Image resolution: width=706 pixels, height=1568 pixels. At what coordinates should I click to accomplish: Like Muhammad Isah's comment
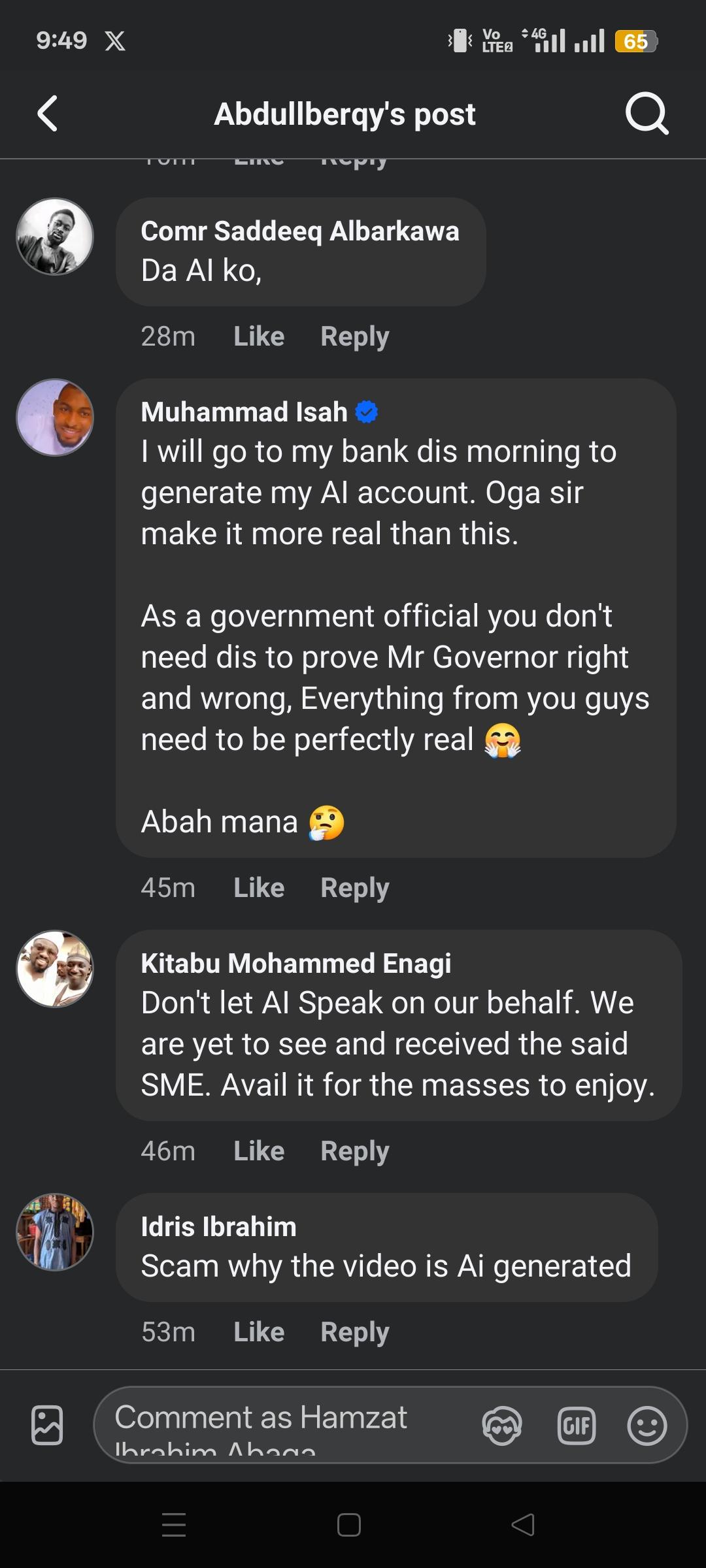259,888
